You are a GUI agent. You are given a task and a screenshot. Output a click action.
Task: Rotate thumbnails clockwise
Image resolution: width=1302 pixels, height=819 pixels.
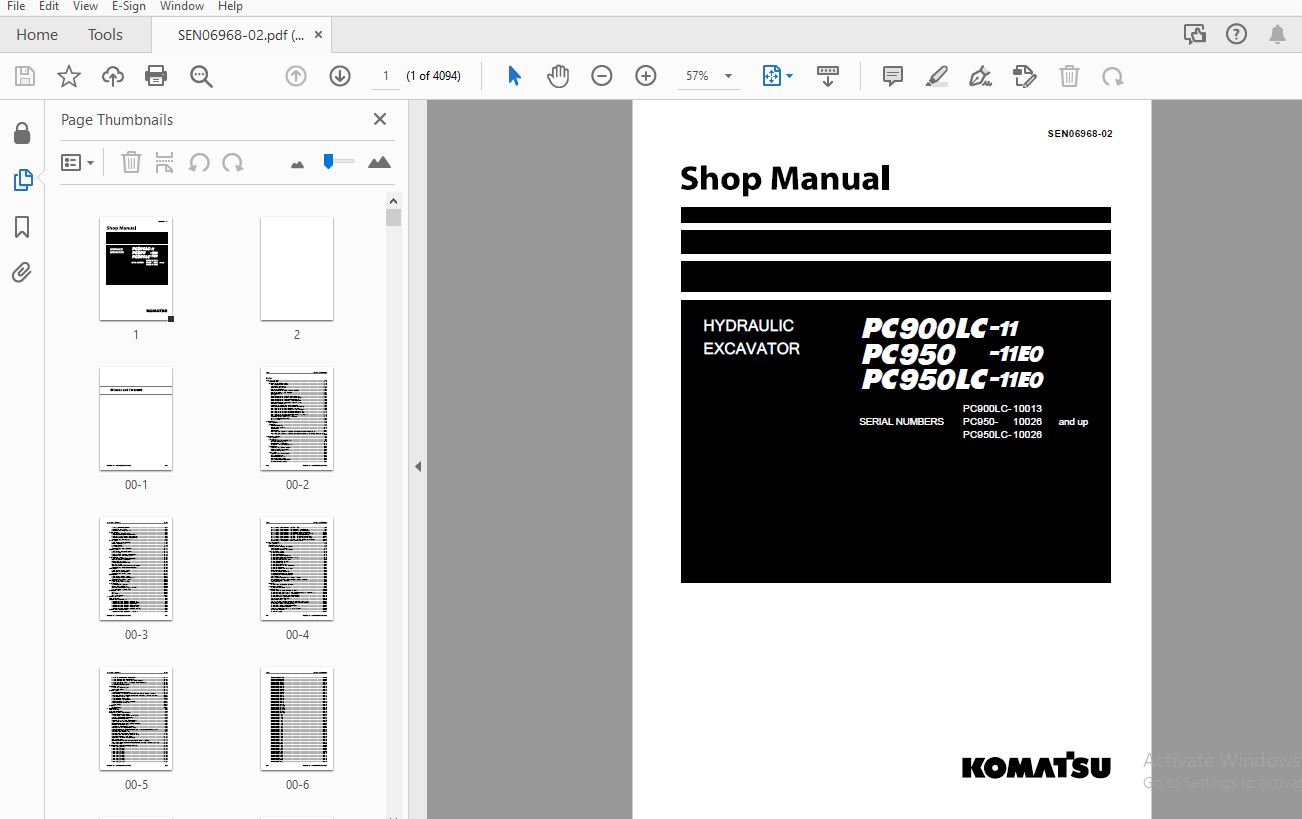point(233,162)
